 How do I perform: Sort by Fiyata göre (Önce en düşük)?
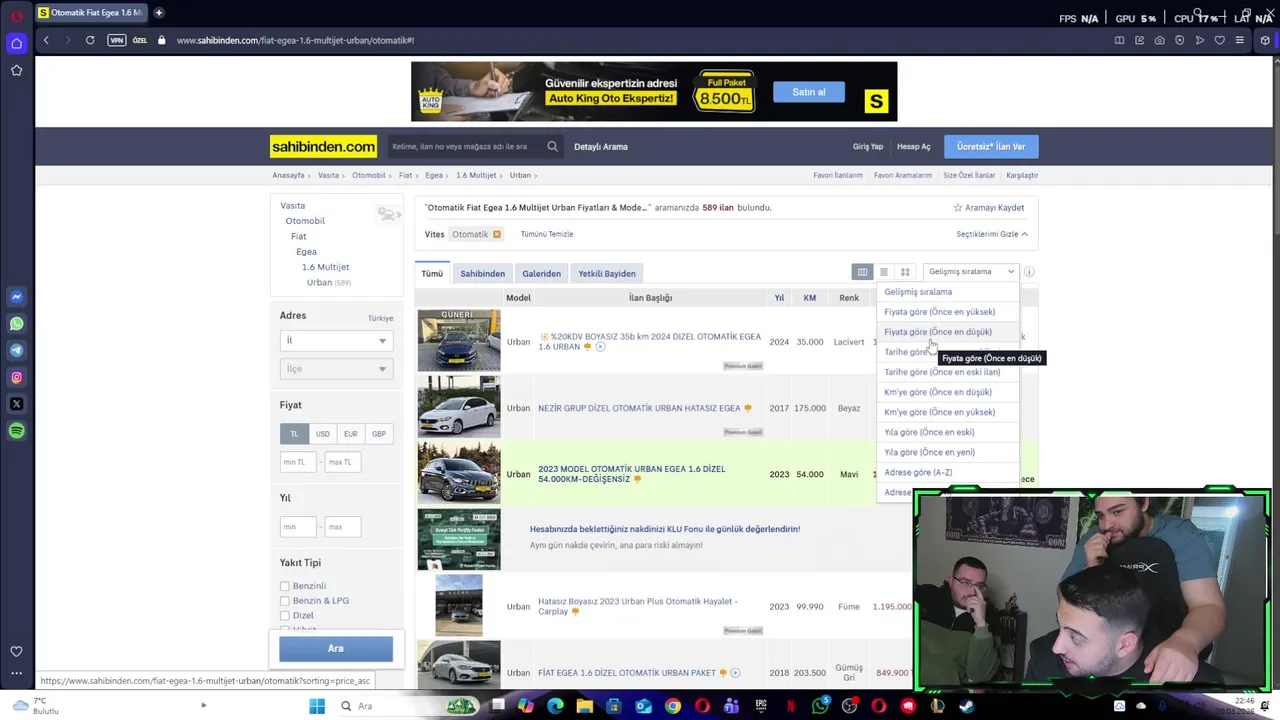click(x=938, y=332)
